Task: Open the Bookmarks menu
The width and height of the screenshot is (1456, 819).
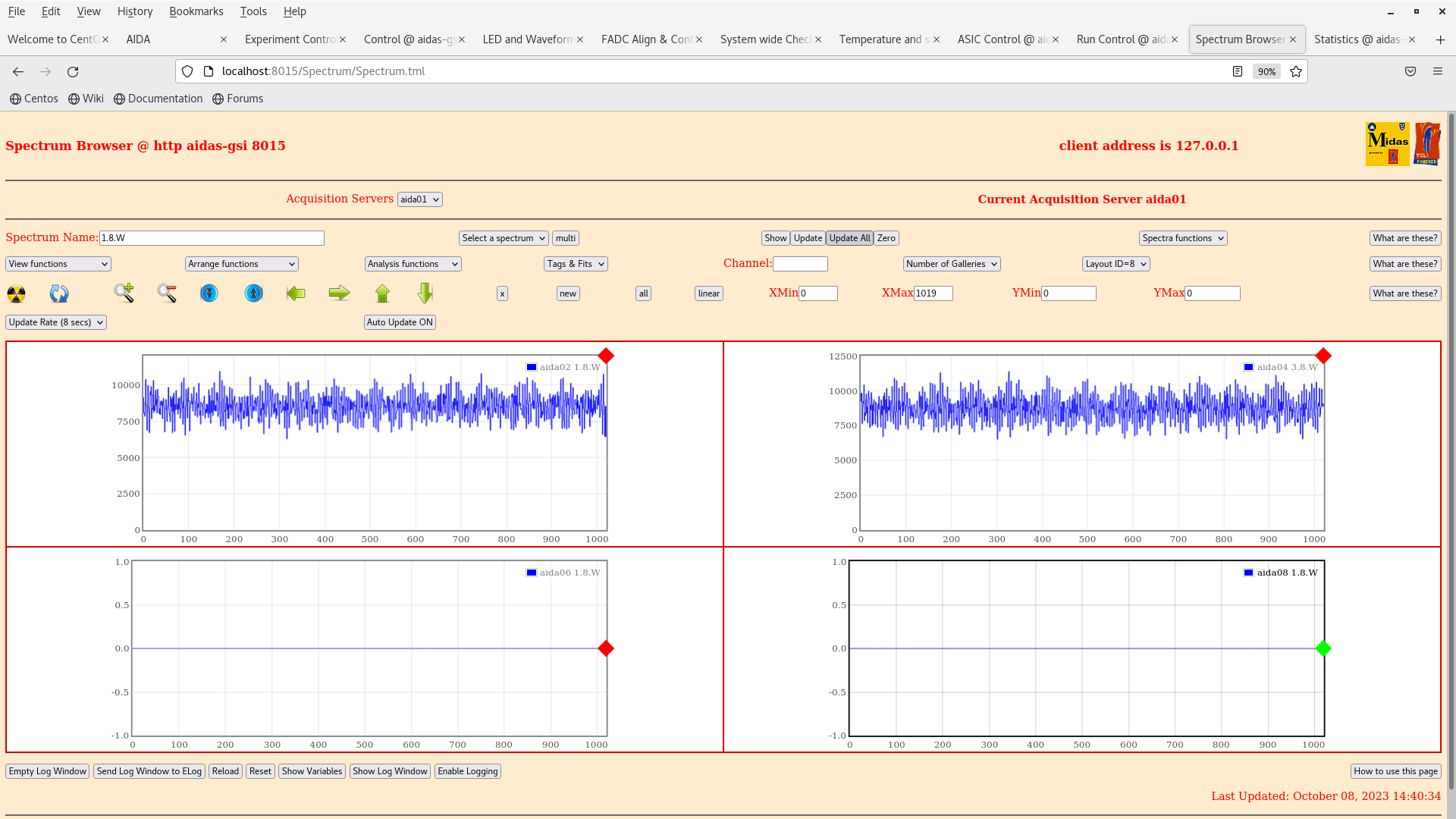Action: [x=196, y=11]
